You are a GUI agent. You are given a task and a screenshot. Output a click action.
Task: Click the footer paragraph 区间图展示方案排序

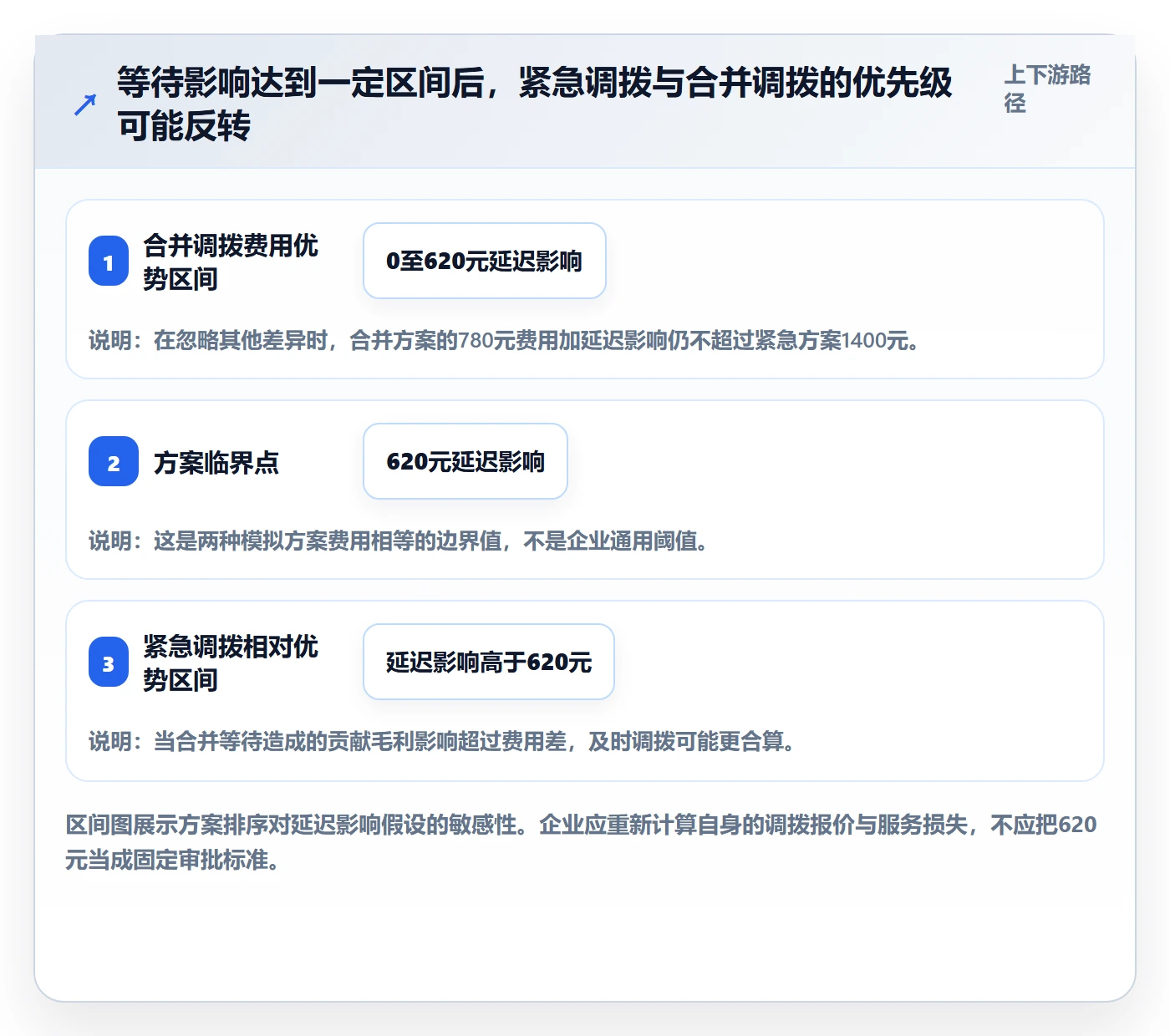pyautogui.click(x=582, y=842)
